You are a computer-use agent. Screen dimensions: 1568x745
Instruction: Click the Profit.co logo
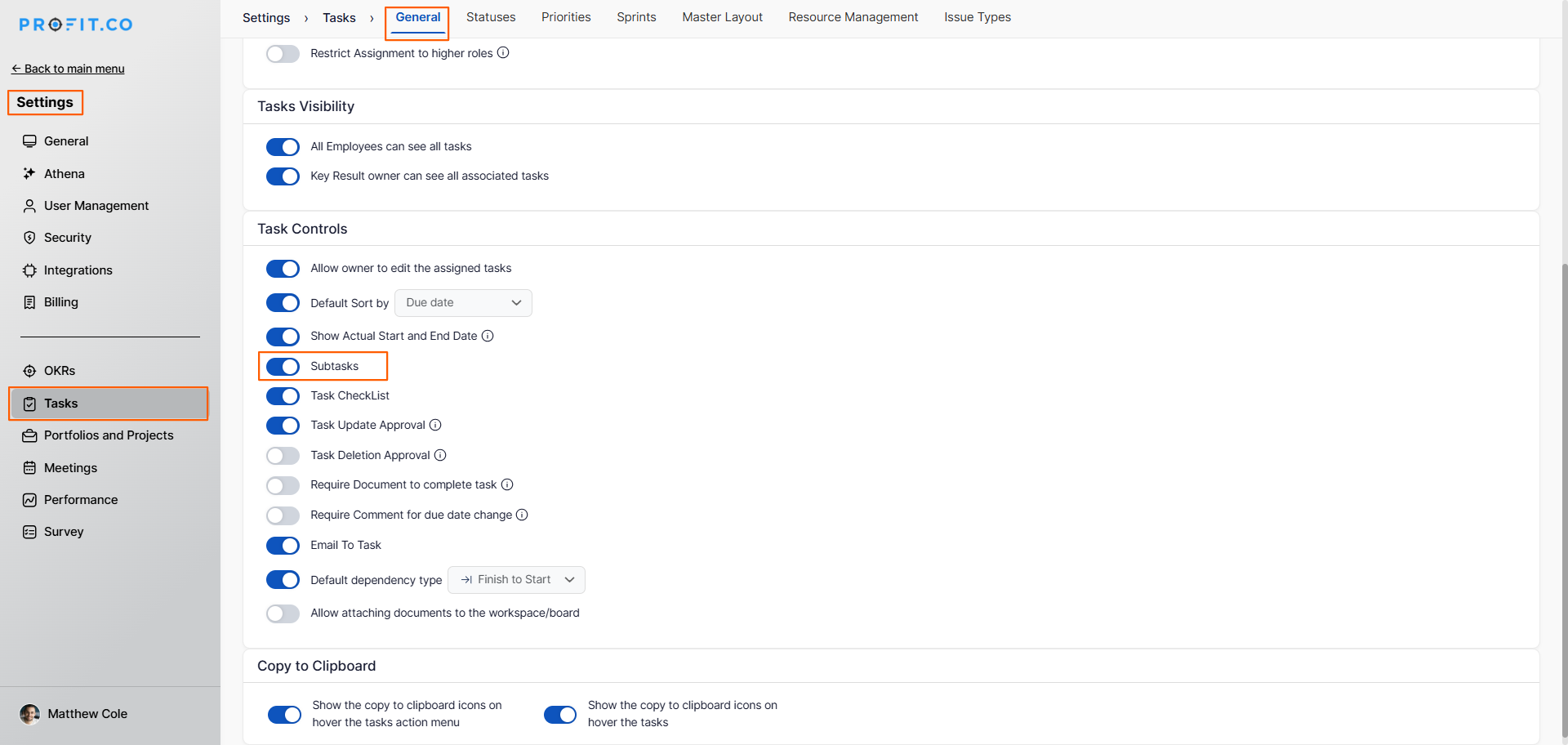74,24
